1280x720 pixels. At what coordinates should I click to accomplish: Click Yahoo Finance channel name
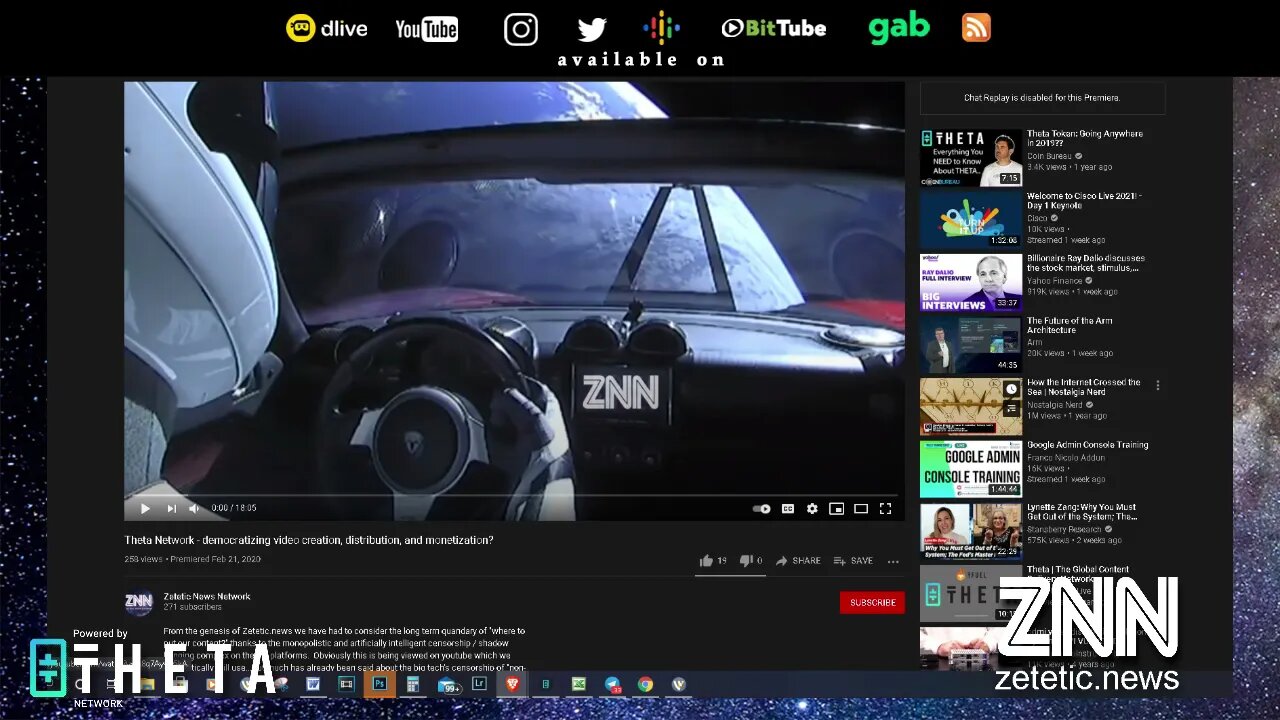click(x=1054, y=281)
